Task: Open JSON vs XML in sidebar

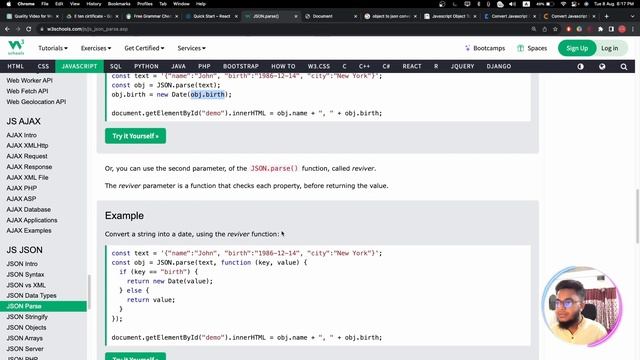Action: point(26,285)
